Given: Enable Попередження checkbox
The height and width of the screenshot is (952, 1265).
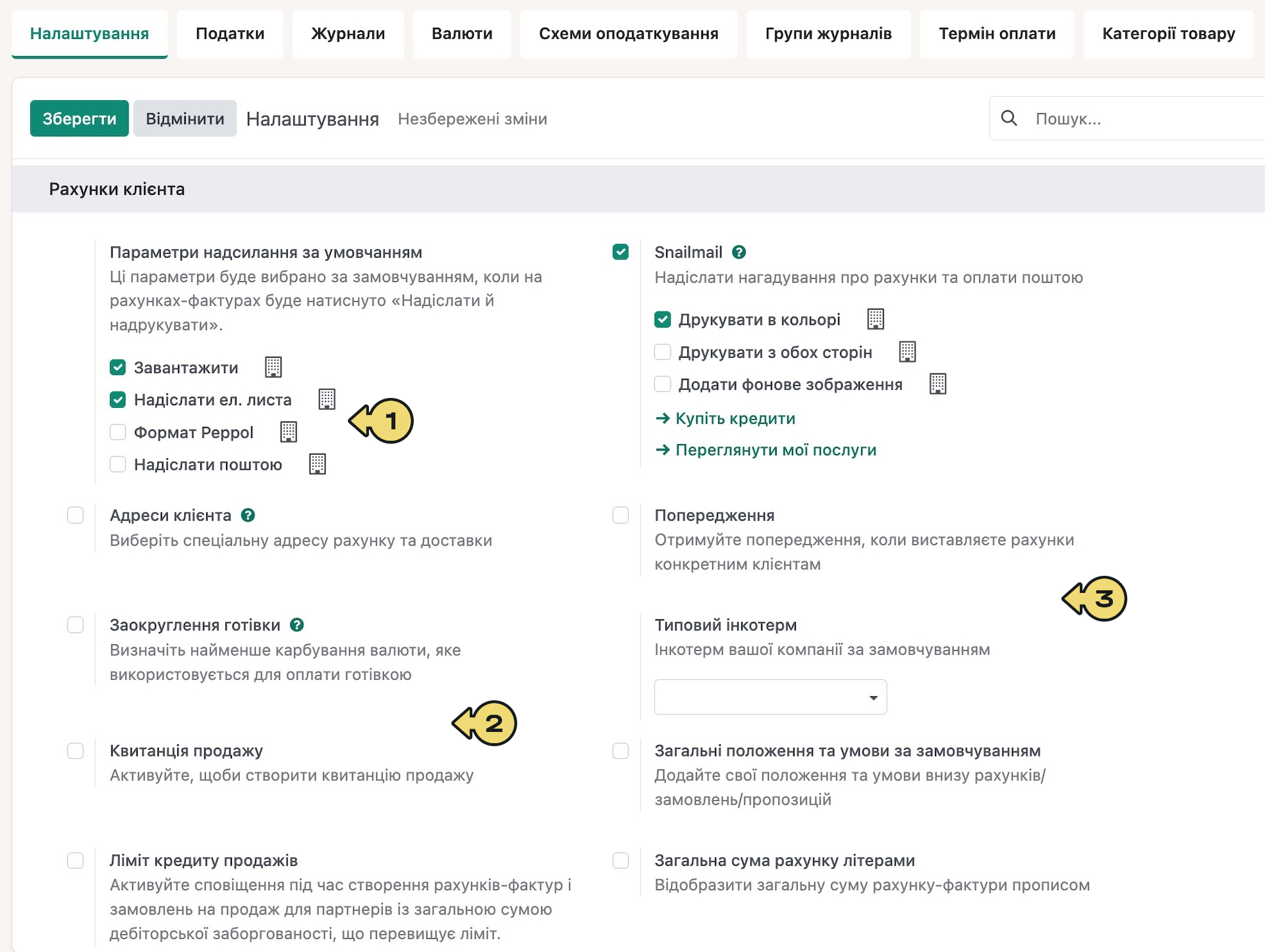Looking at the screenshot, I should 621,515.
